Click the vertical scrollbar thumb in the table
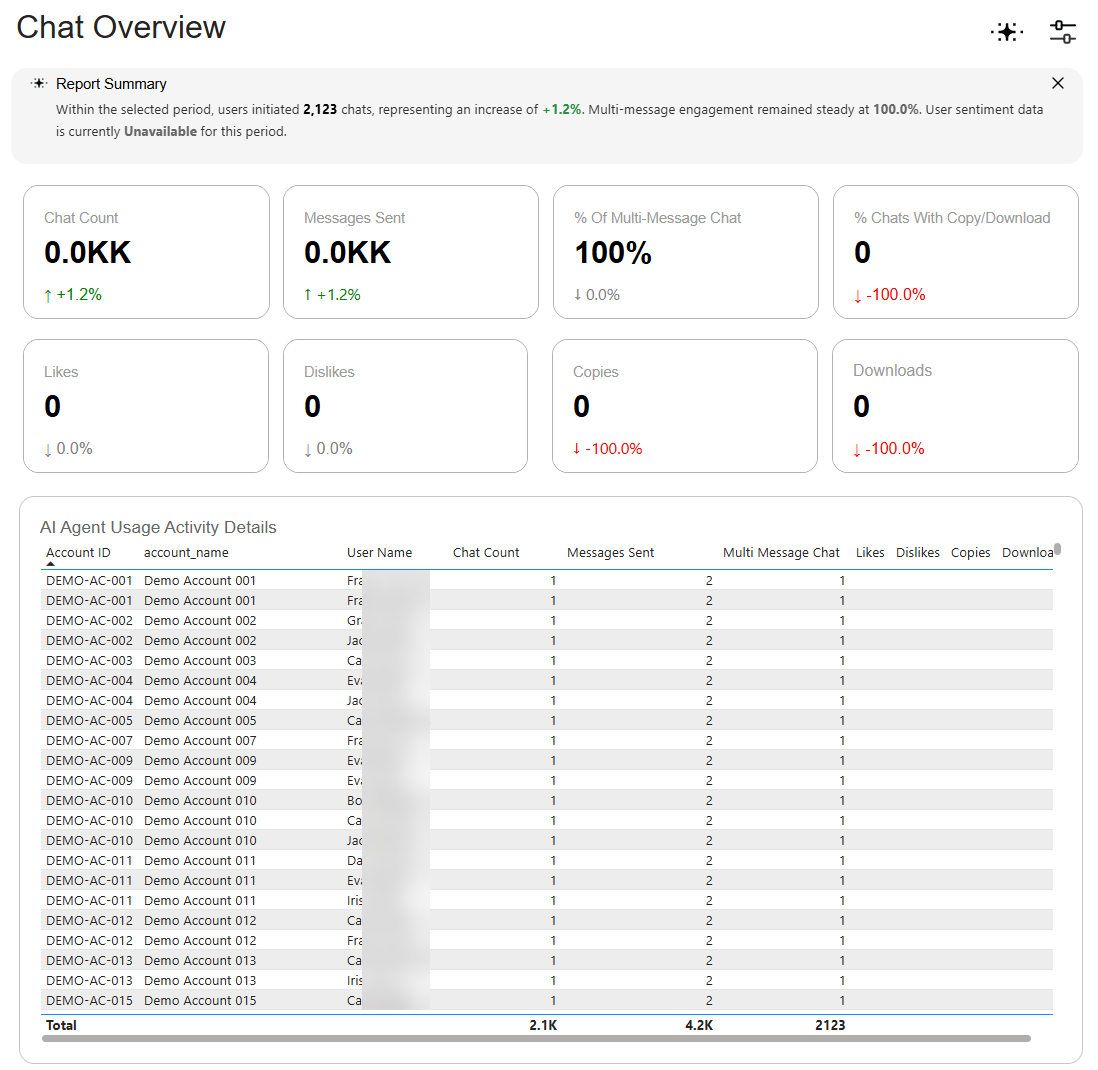 [1057, 549]
